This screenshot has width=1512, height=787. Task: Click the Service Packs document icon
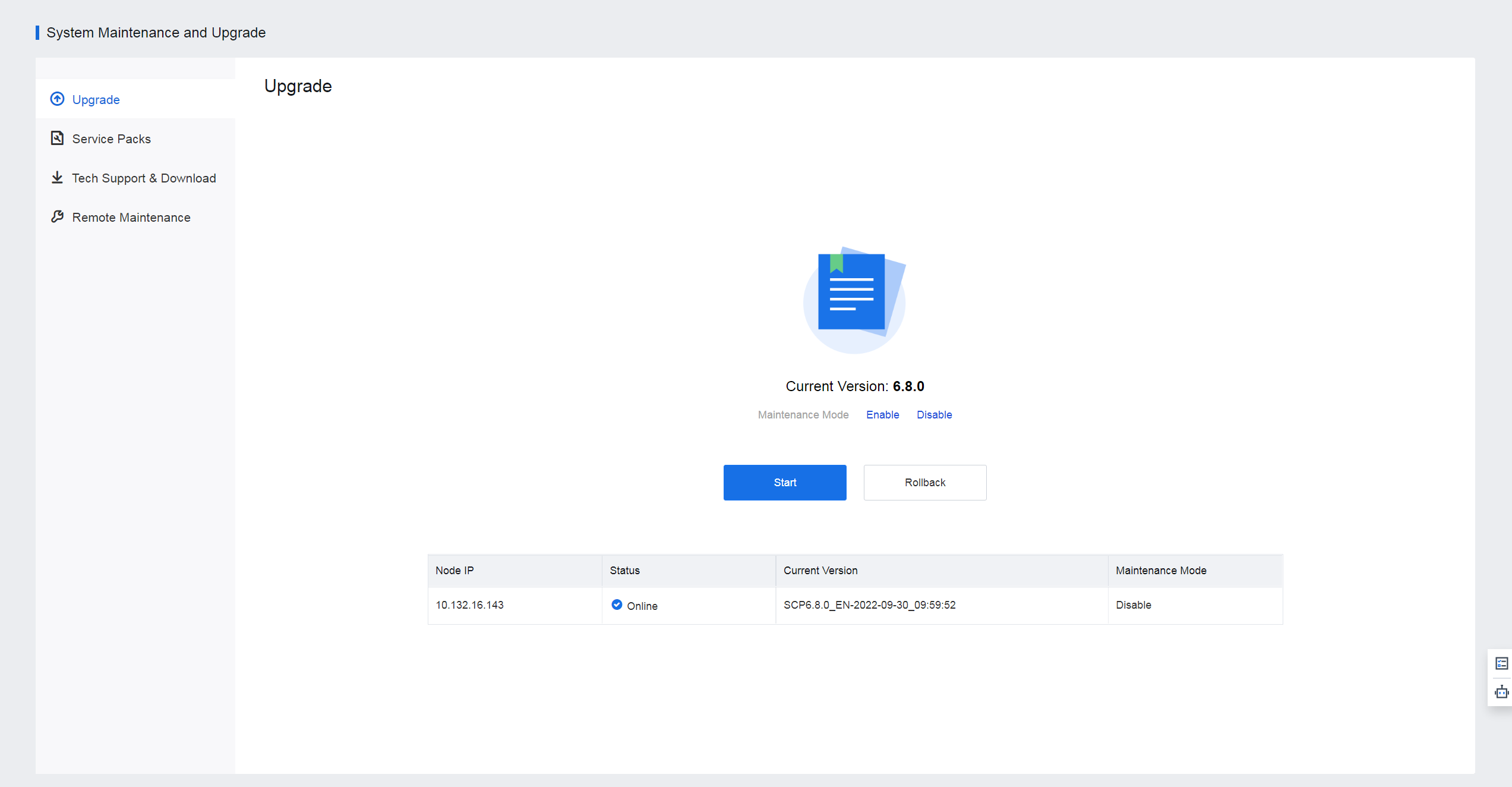point(57,138)
